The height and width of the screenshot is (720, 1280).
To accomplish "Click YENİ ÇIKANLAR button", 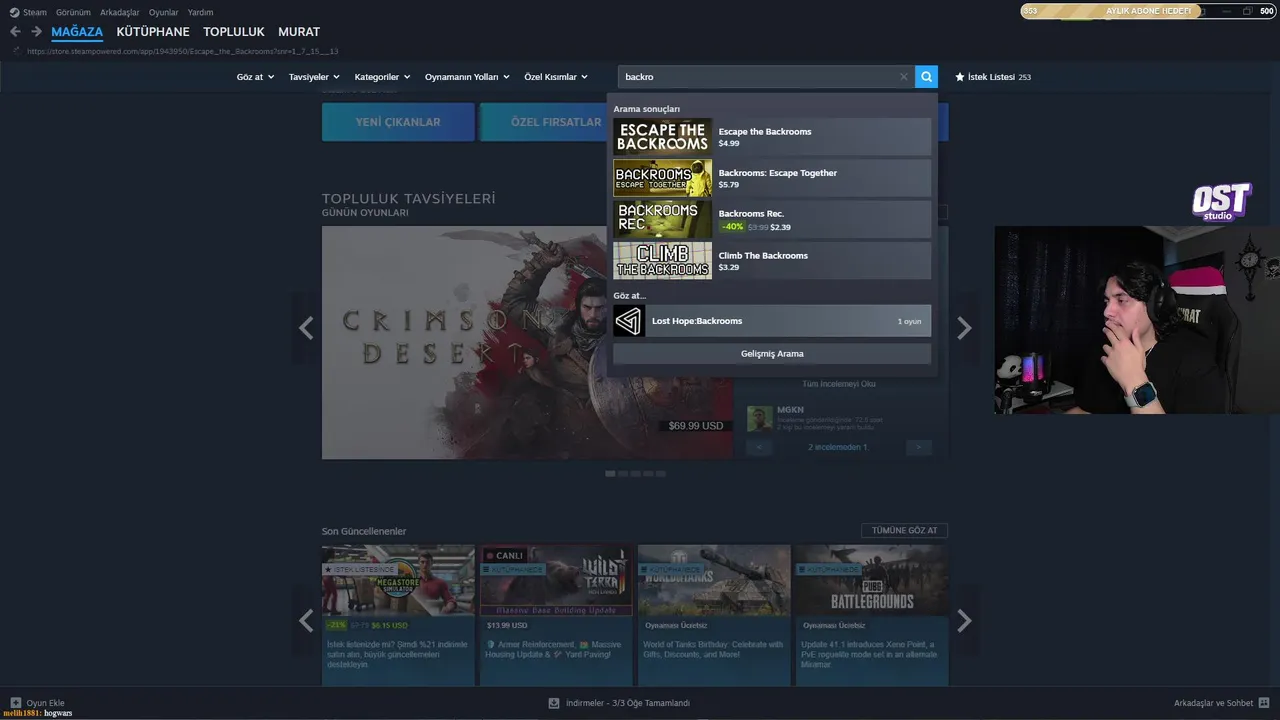I will [398, 122].
